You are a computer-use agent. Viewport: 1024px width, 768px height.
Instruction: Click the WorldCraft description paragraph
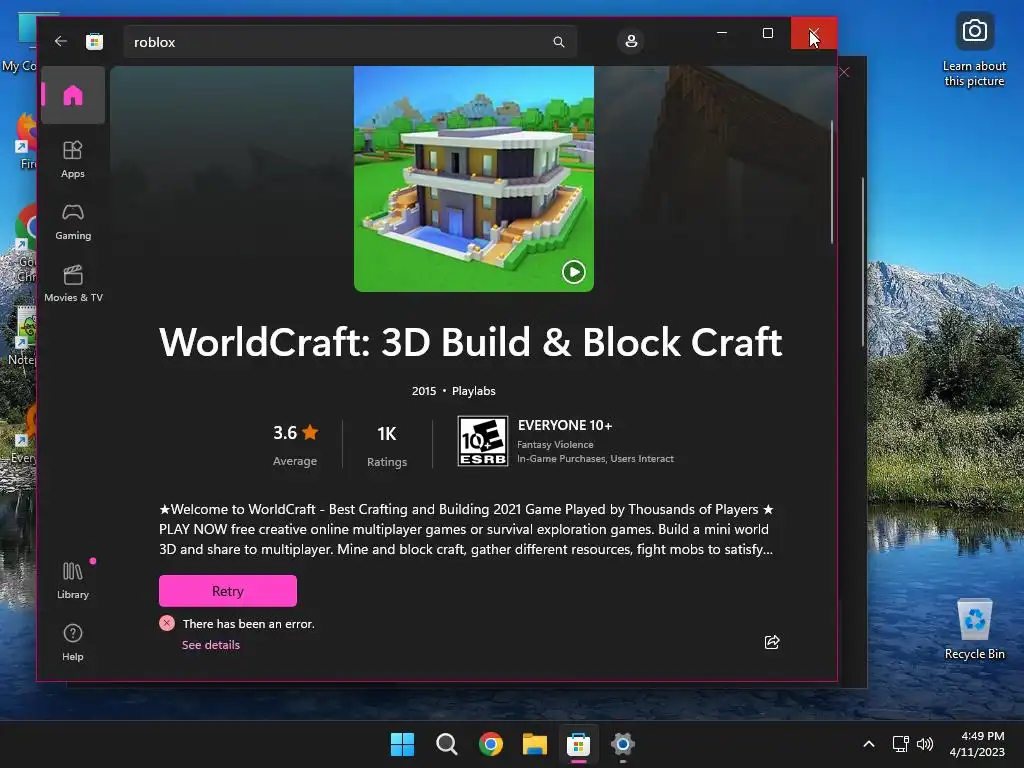pyautogui.click(x=466, y=529)
